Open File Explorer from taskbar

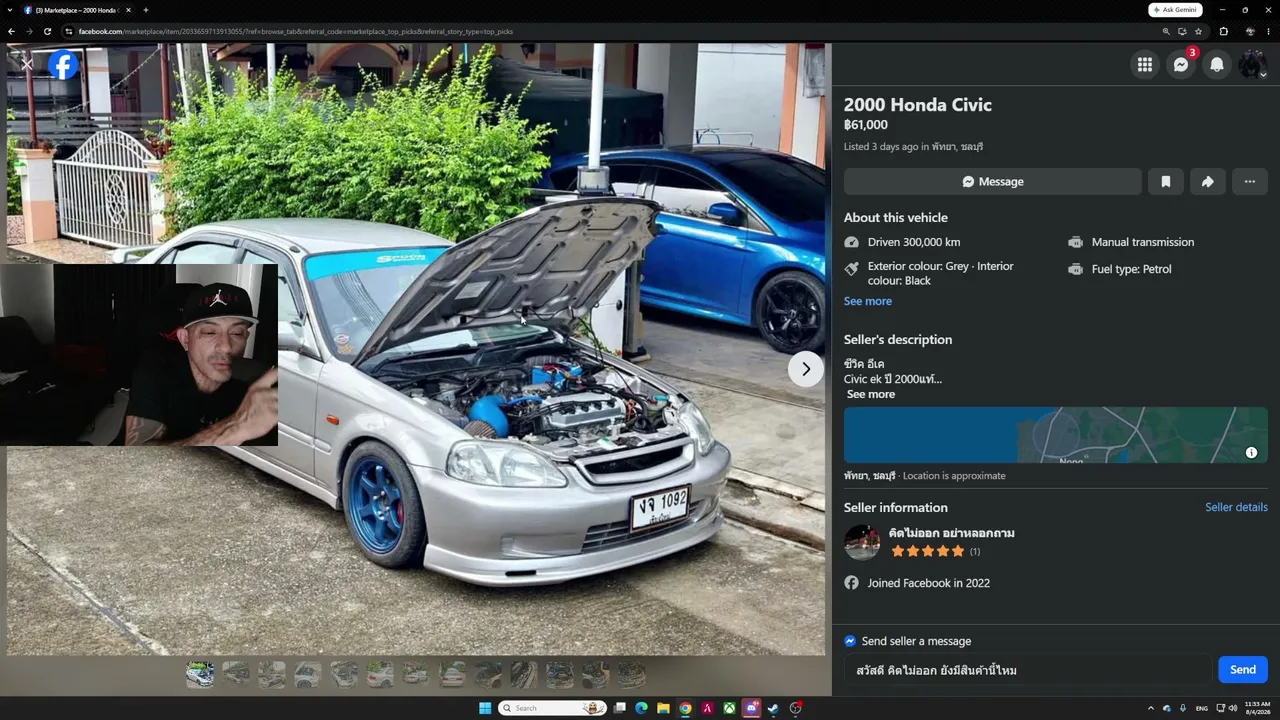tap(663, 708)
